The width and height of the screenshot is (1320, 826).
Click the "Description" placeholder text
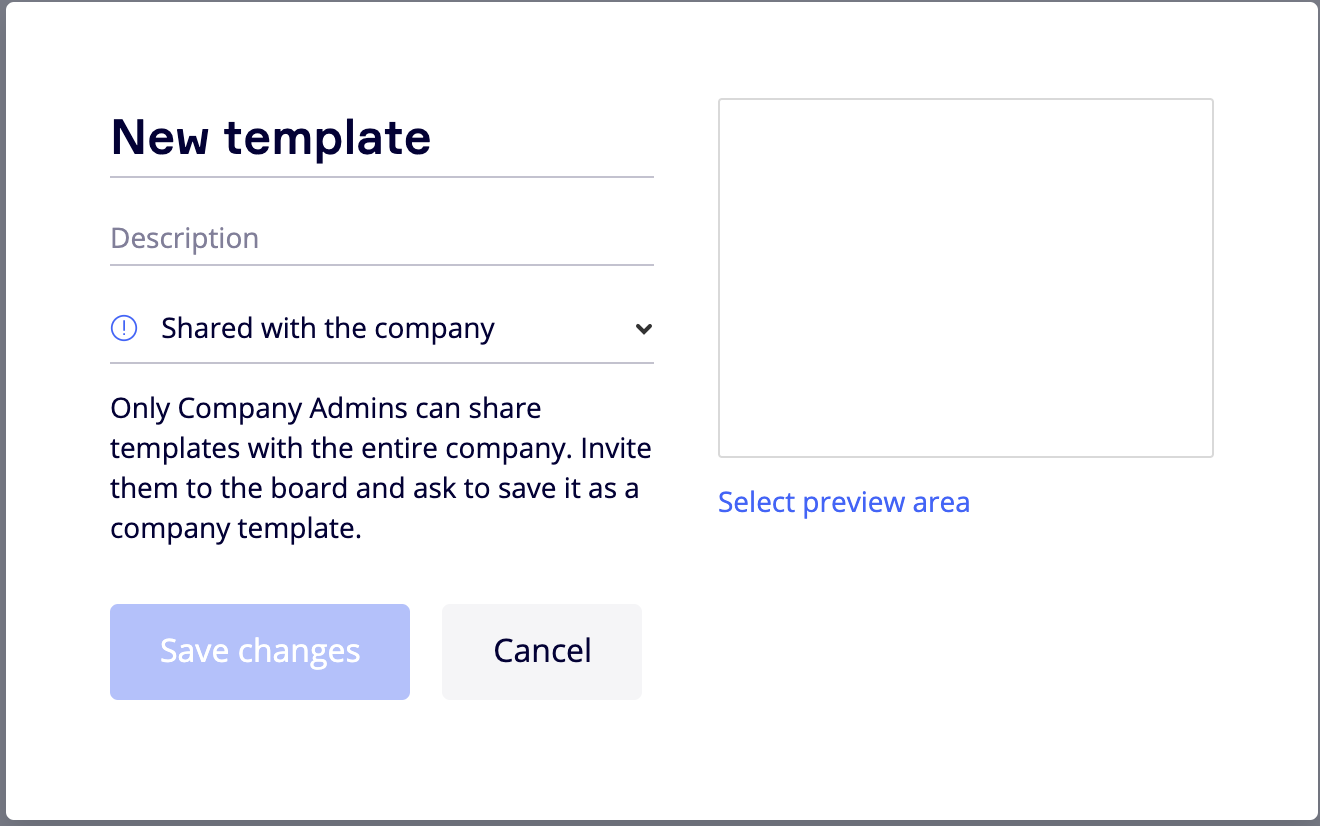[185, 239]
